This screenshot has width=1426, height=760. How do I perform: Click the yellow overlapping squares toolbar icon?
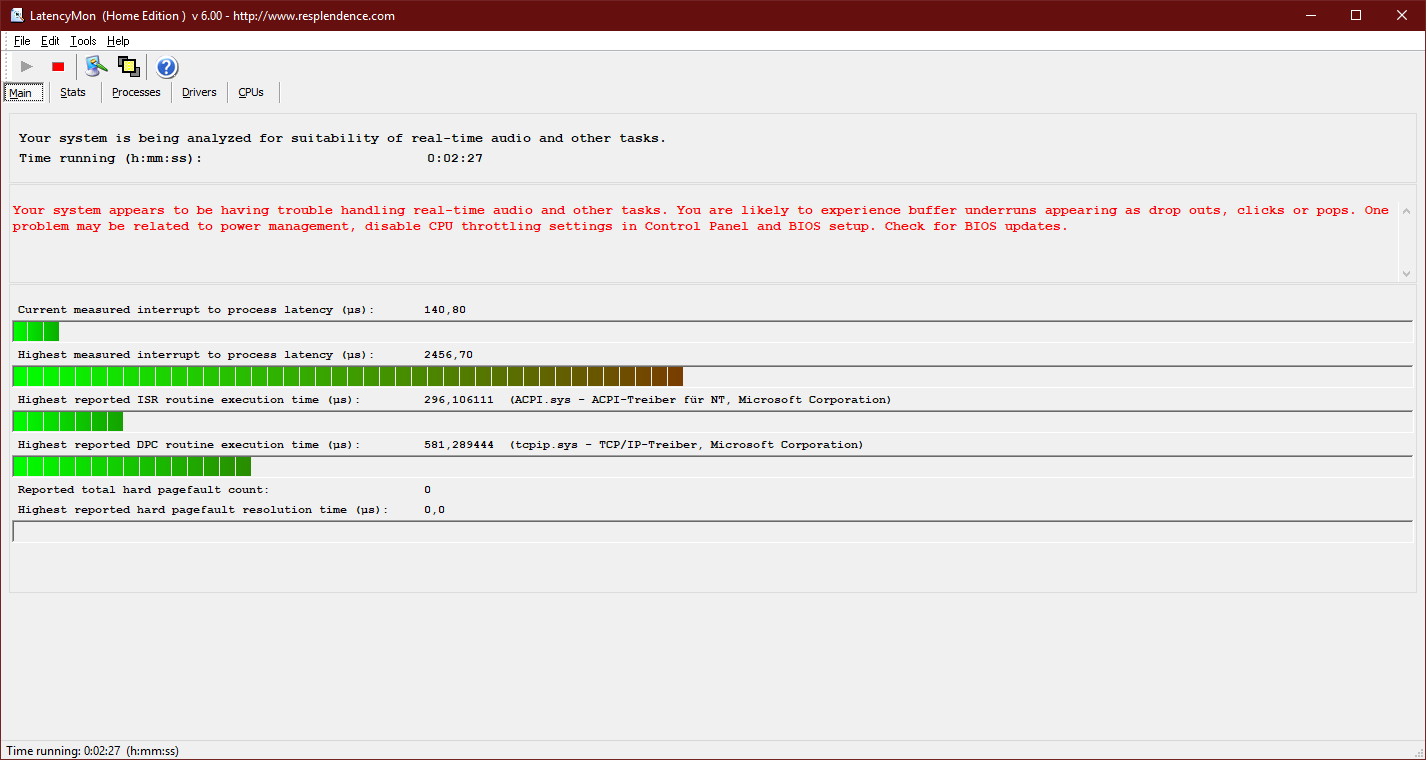pos(128,67)
